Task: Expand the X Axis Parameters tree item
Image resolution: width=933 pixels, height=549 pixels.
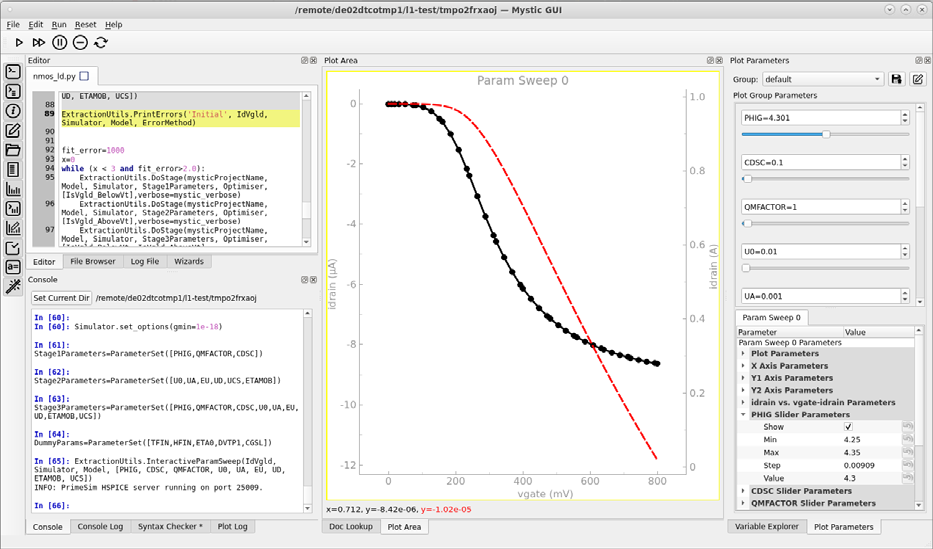Action: (743, 366)
